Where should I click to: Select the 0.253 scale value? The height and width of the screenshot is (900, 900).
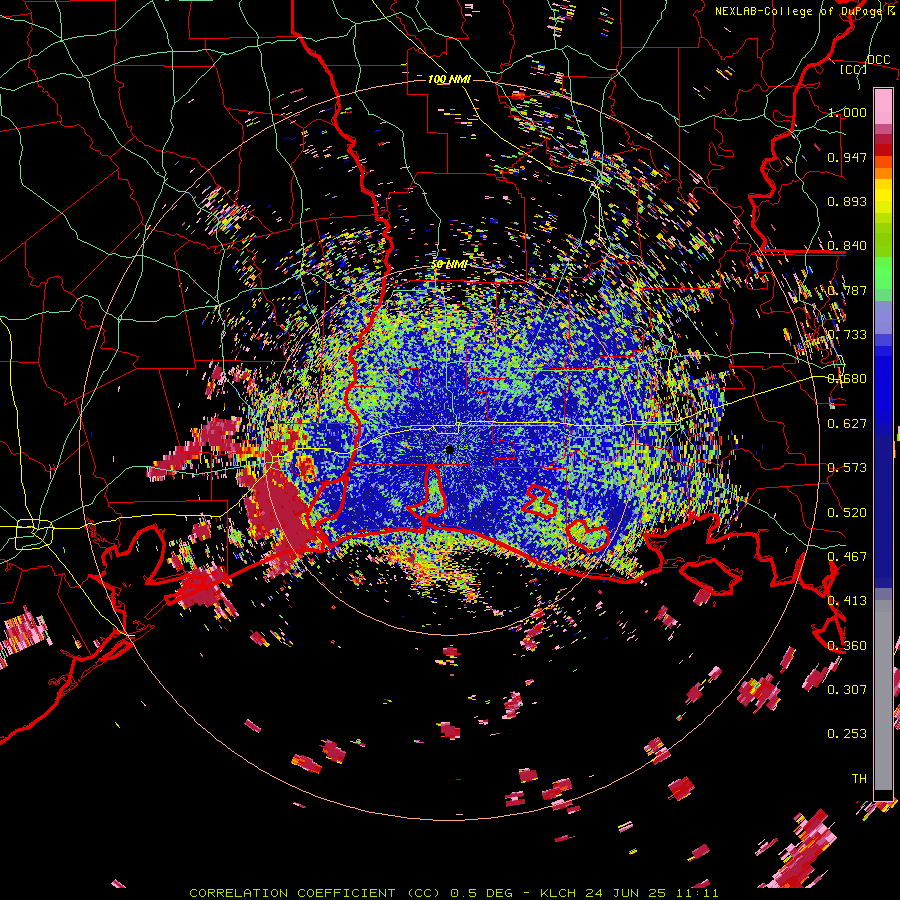point(847,734)
